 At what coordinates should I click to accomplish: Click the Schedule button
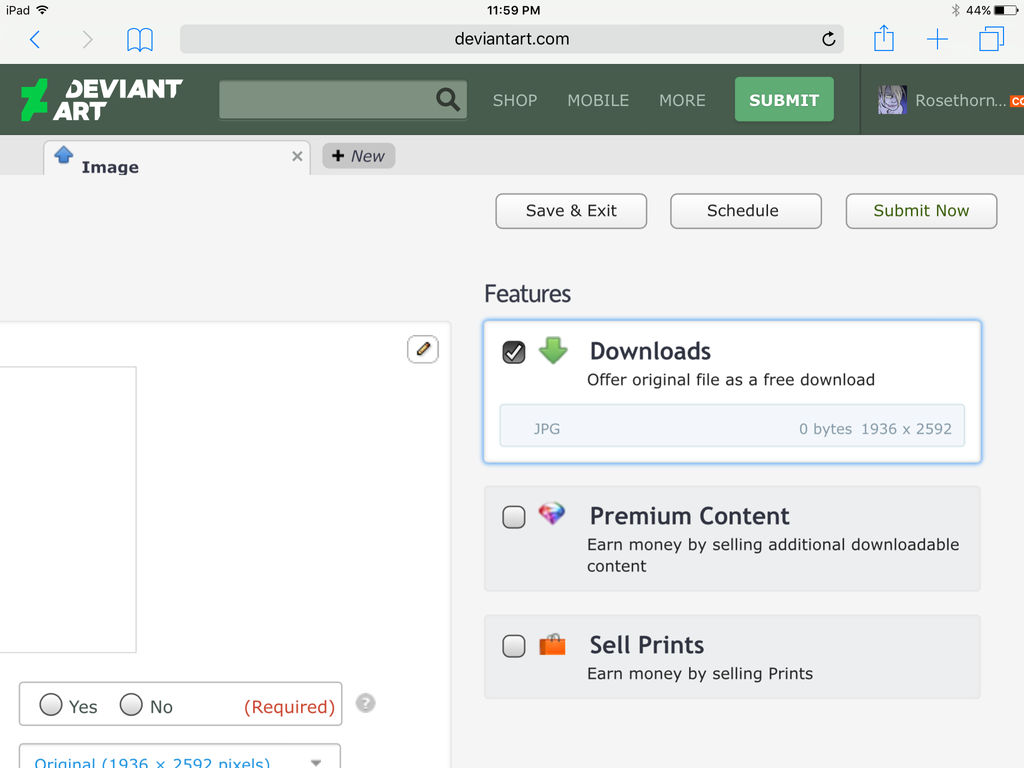click(745, 211)
